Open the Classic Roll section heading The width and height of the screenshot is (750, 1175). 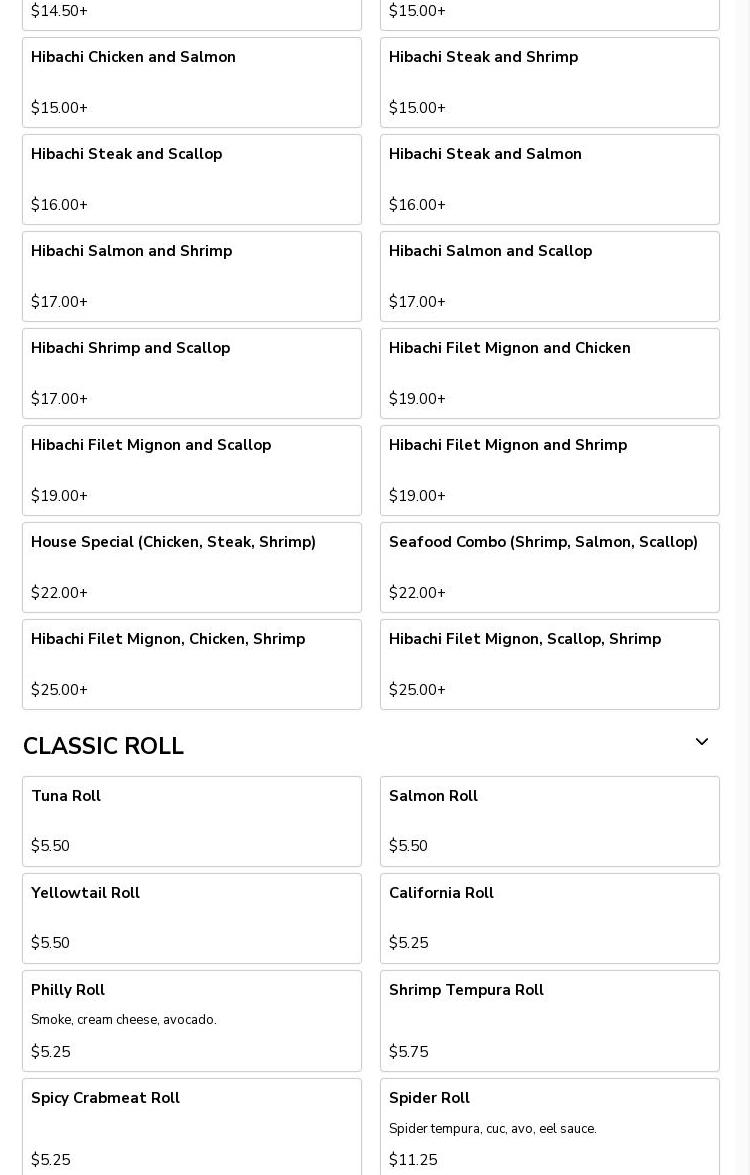[103, 746]
